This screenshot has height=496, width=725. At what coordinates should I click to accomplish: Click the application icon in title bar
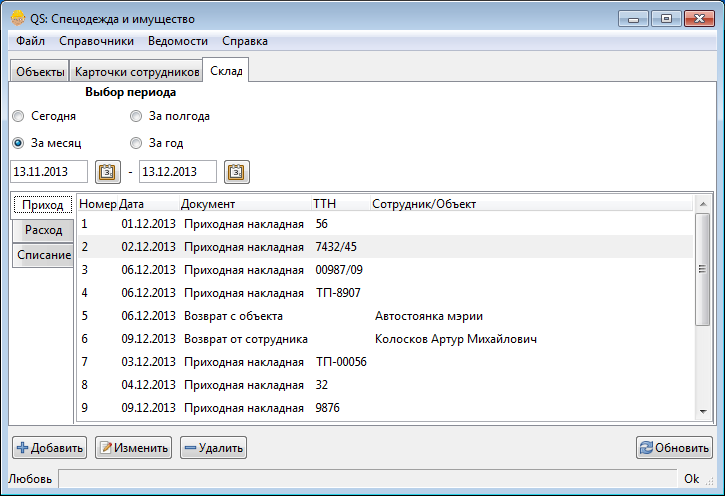[18, 18]
